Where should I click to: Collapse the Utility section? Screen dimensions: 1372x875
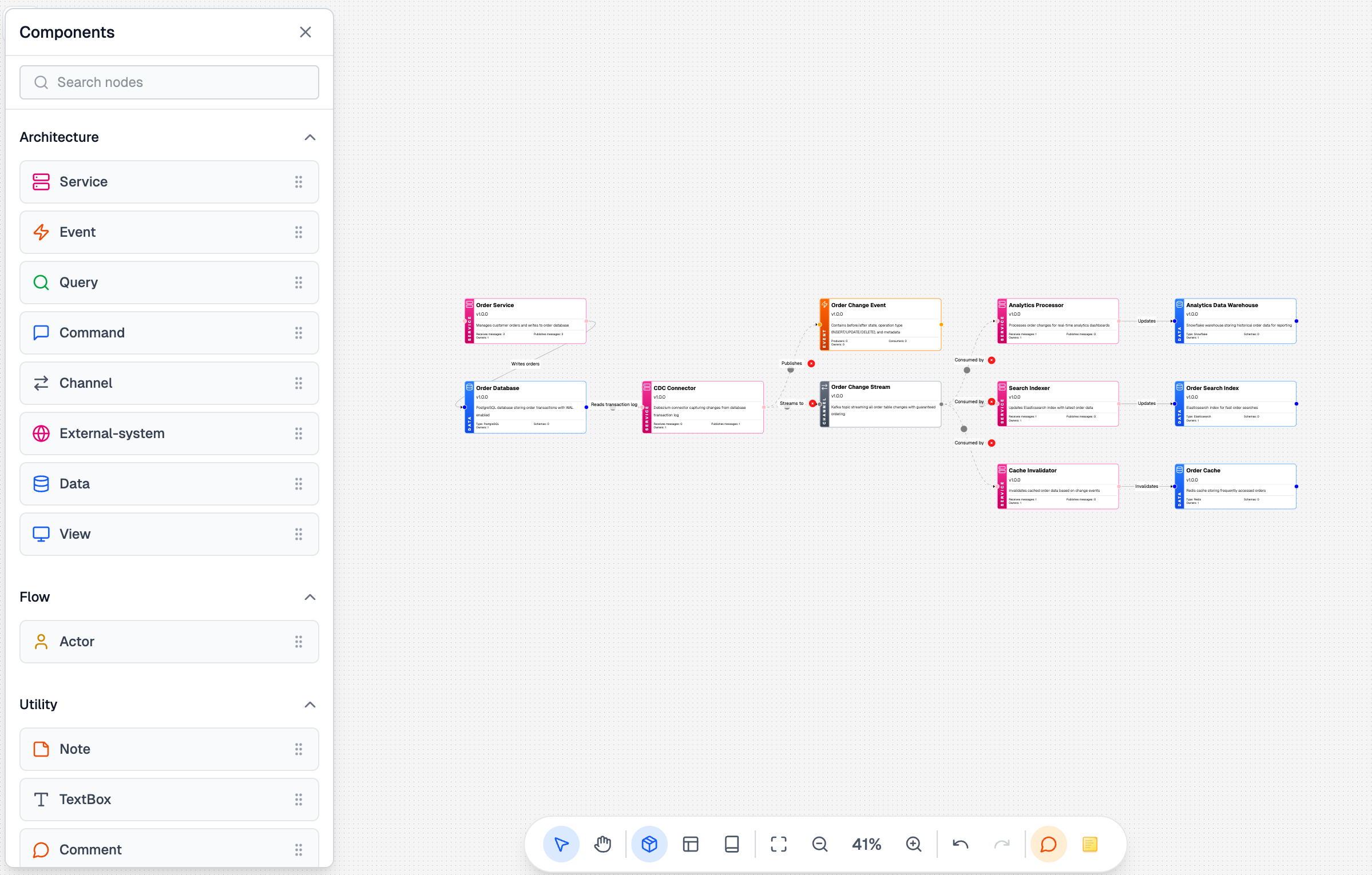(310, 704)
